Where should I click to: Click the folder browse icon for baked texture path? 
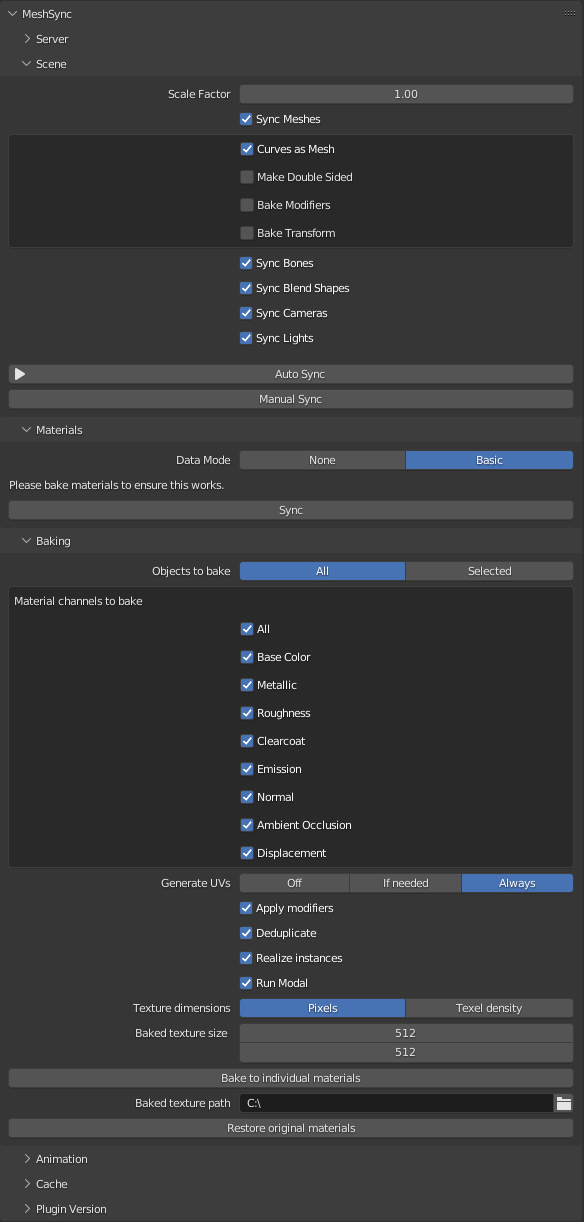tap(564, 1103)
